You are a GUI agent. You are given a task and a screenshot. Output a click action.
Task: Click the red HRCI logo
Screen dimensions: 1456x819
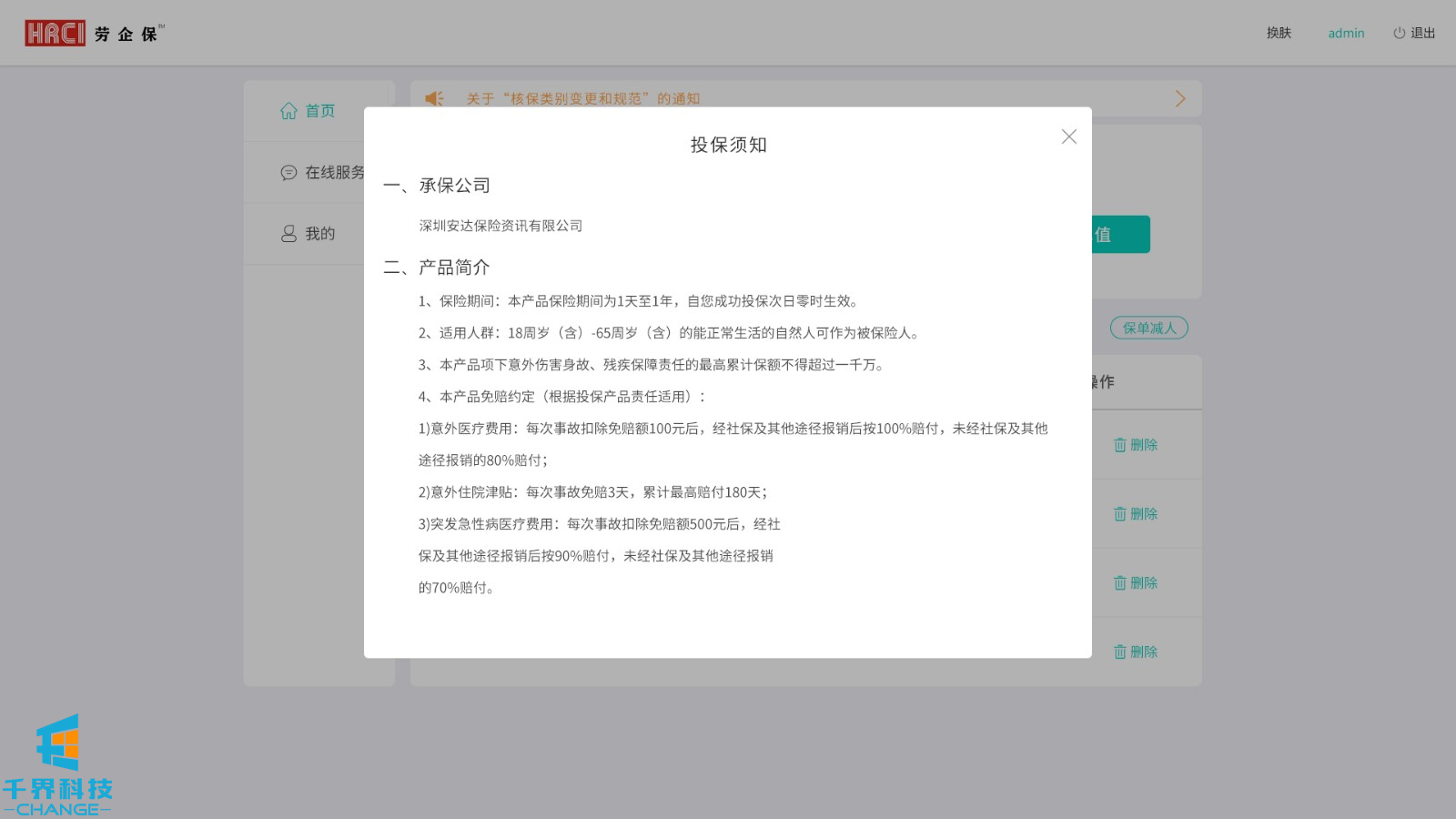click(x=55, y=34)
